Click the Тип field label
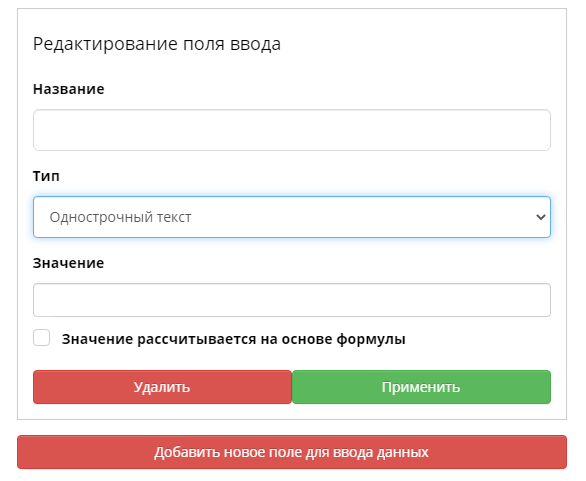Viewport: 586px width, 481px height. tap(46, 176)
